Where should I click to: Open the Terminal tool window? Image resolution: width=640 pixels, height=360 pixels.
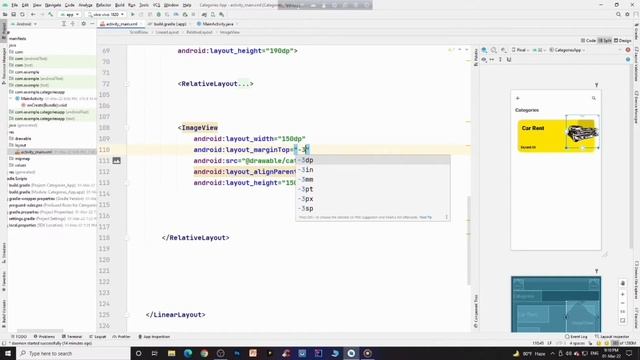72,337
